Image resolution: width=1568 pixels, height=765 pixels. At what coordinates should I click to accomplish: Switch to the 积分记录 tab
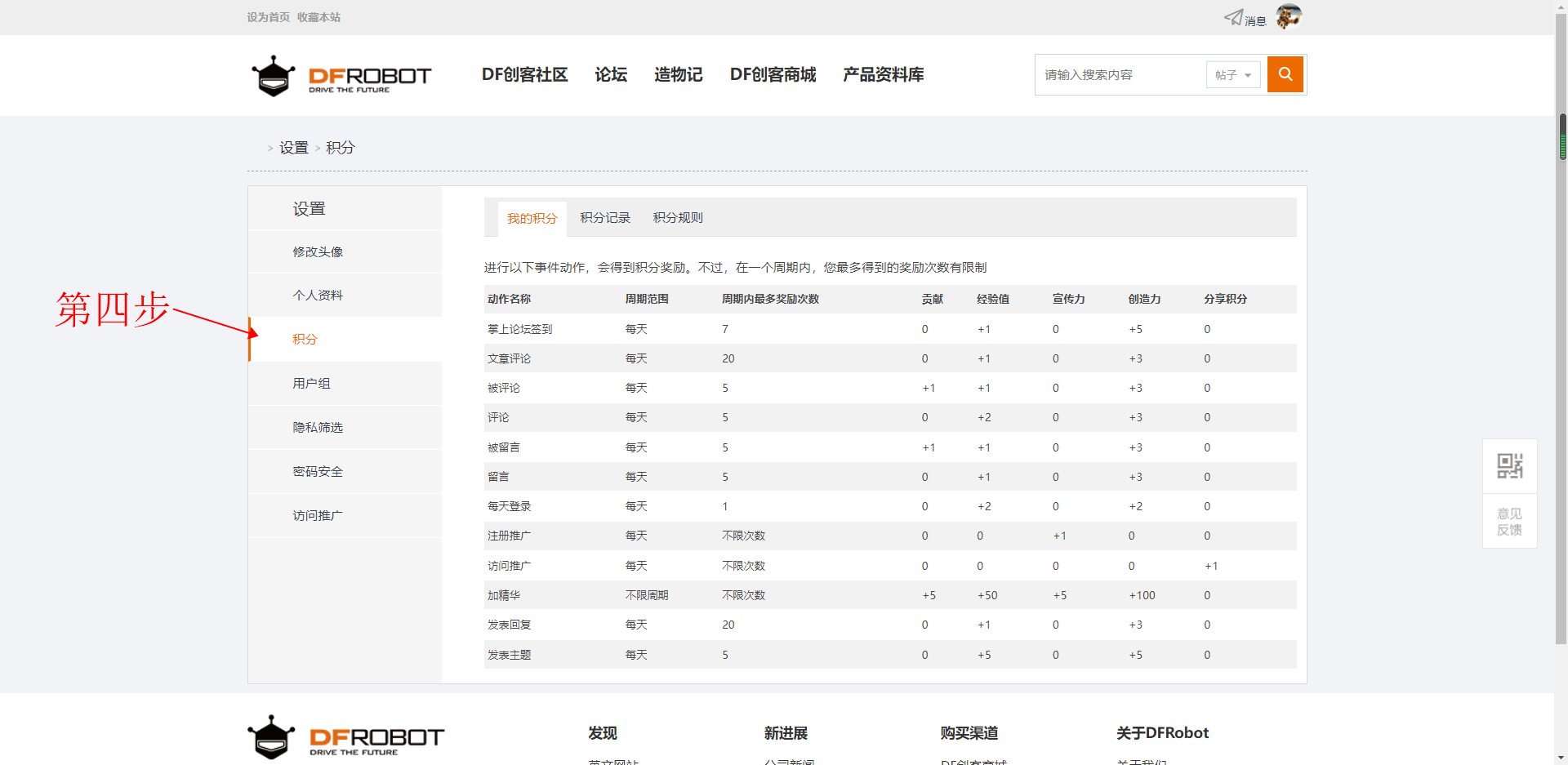605,218
